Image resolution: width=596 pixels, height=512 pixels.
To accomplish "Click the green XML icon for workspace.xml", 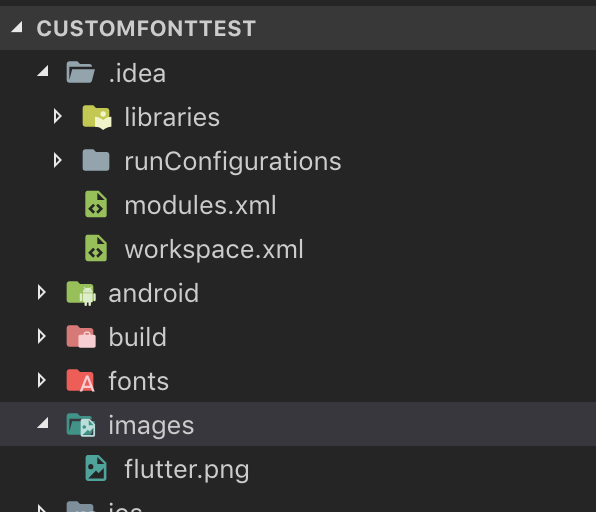I will 96,248.
